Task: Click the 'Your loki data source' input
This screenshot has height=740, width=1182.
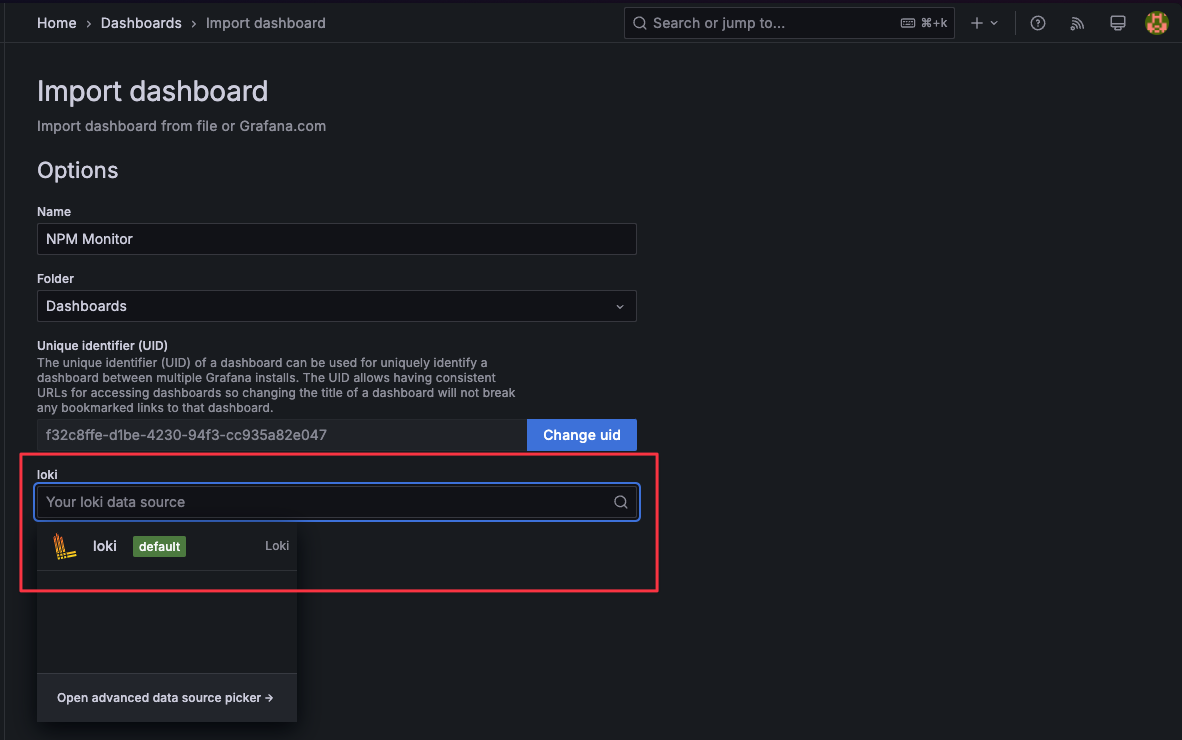Action: (320, 502)
